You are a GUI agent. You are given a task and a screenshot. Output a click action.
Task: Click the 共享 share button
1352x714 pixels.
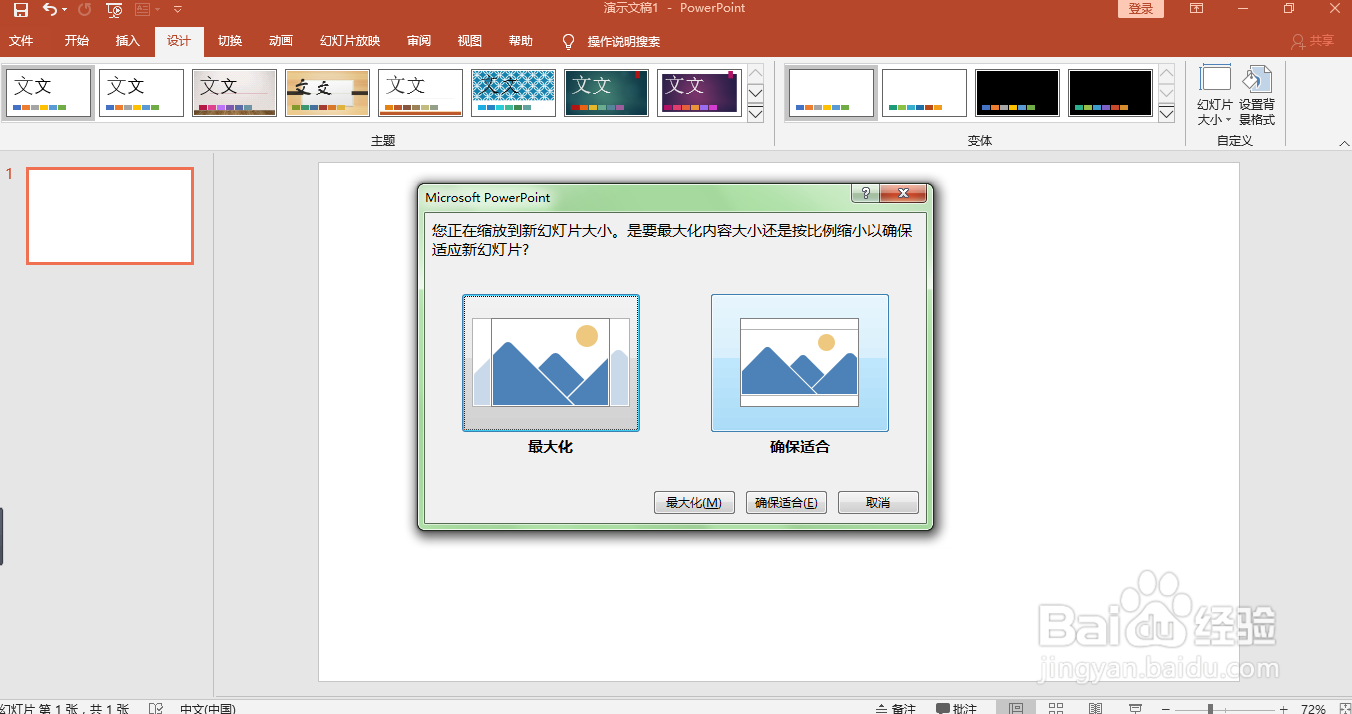tap(1313, 41)
